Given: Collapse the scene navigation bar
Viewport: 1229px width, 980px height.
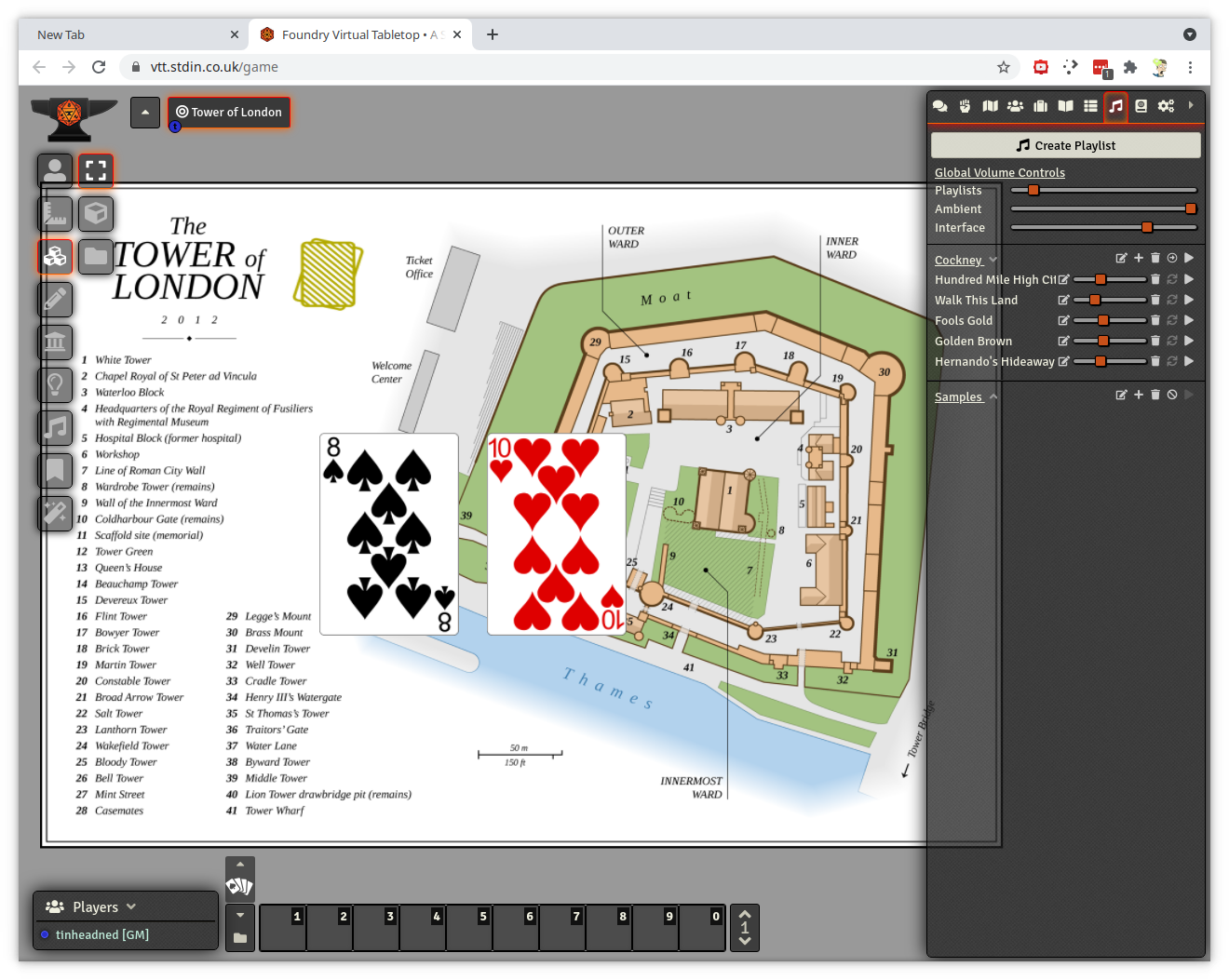Looking at the screenshot, I should click(145, 113).
